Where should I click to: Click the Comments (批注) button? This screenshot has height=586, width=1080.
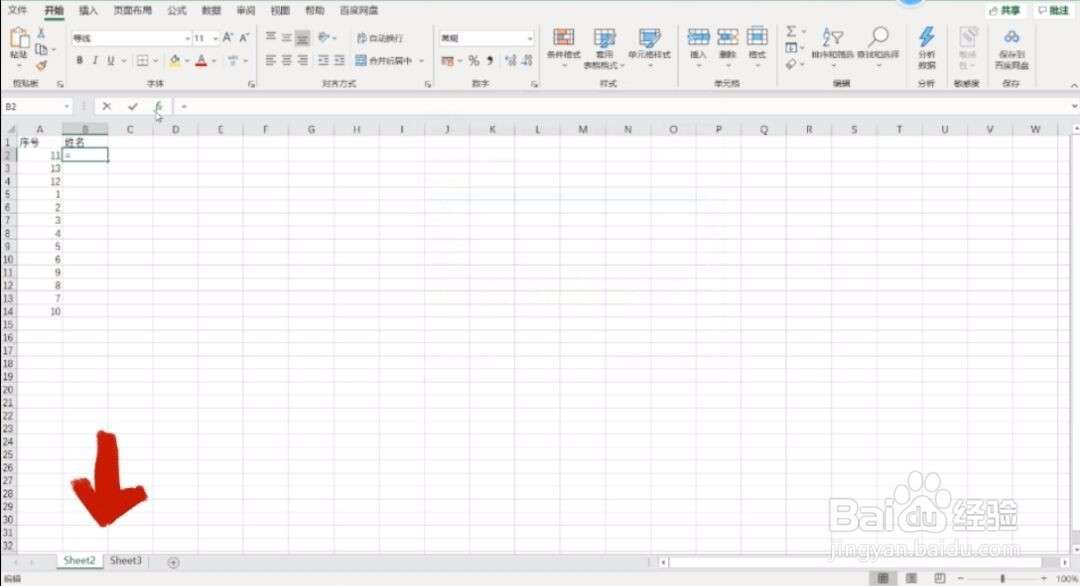click(1055, 10)
